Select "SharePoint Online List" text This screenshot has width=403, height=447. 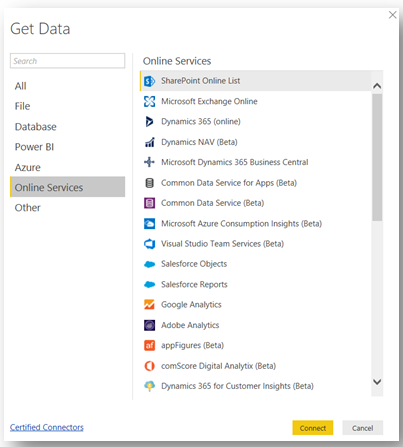(201, 81)
